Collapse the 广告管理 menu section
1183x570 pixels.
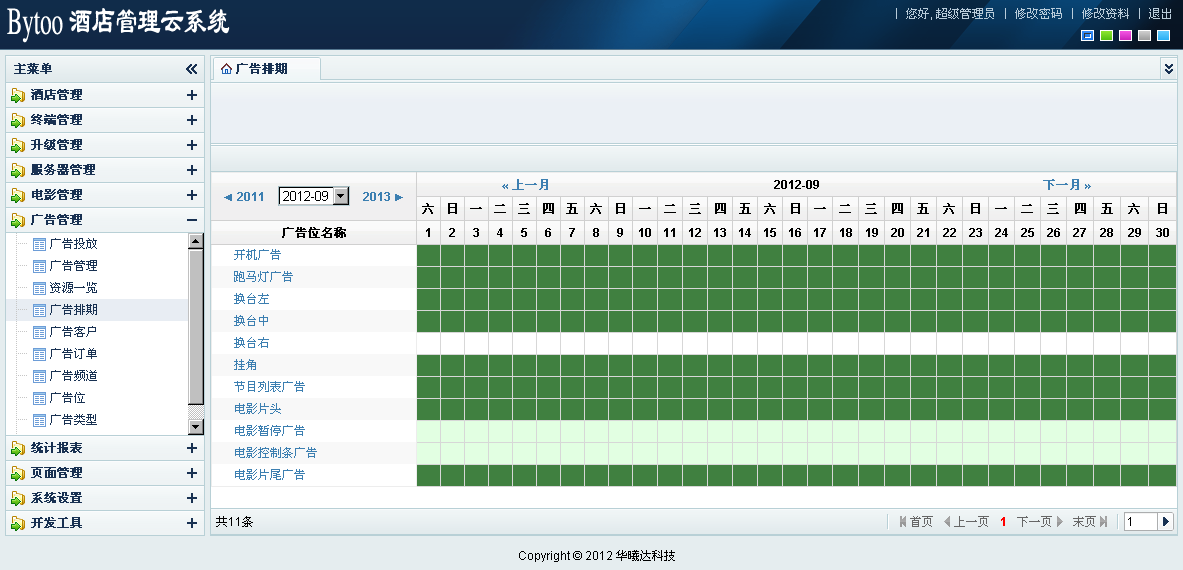pos(191,220)
